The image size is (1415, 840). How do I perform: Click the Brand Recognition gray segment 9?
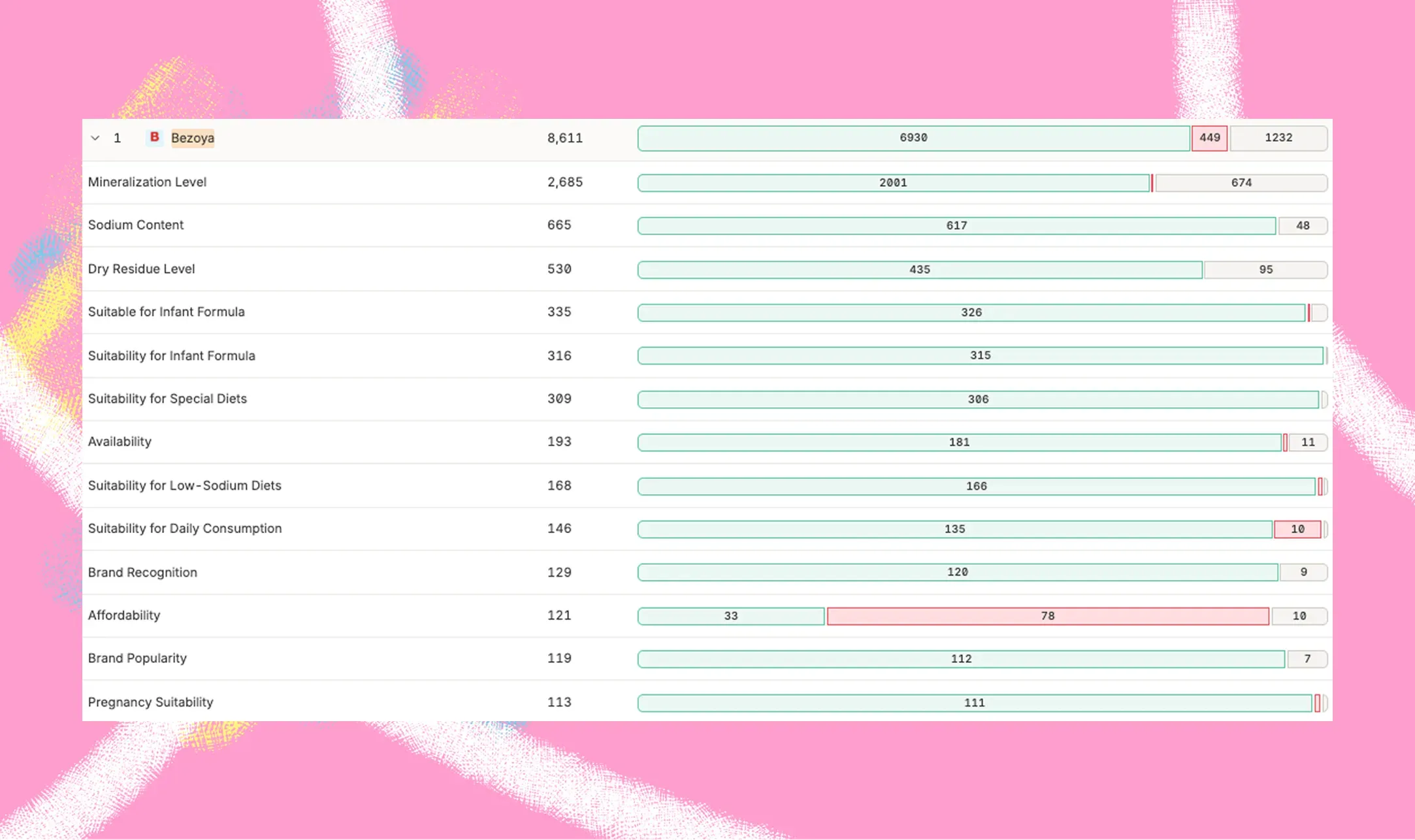pos(1304,573)
